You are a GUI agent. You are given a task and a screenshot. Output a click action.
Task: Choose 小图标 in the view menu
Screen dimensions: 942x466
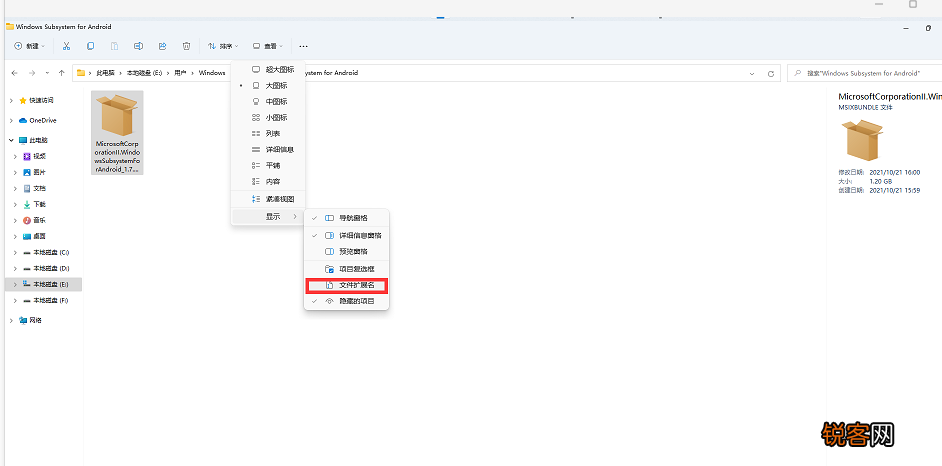pos(268,118)
